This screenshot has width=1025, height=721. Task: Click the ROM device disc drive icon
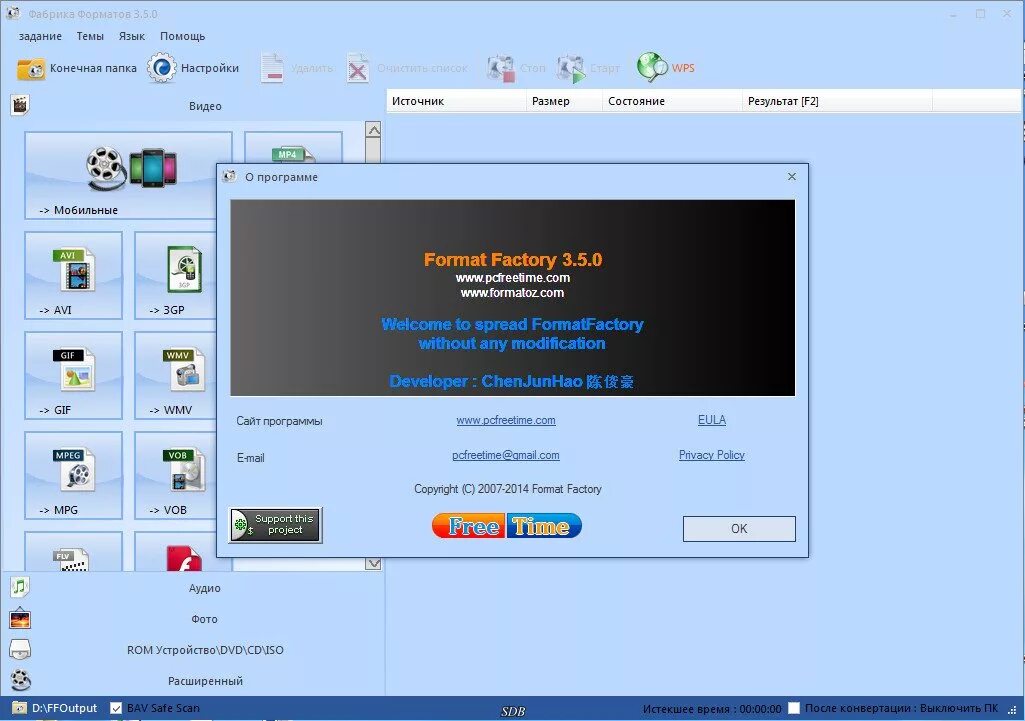click(x=20, y=649)
